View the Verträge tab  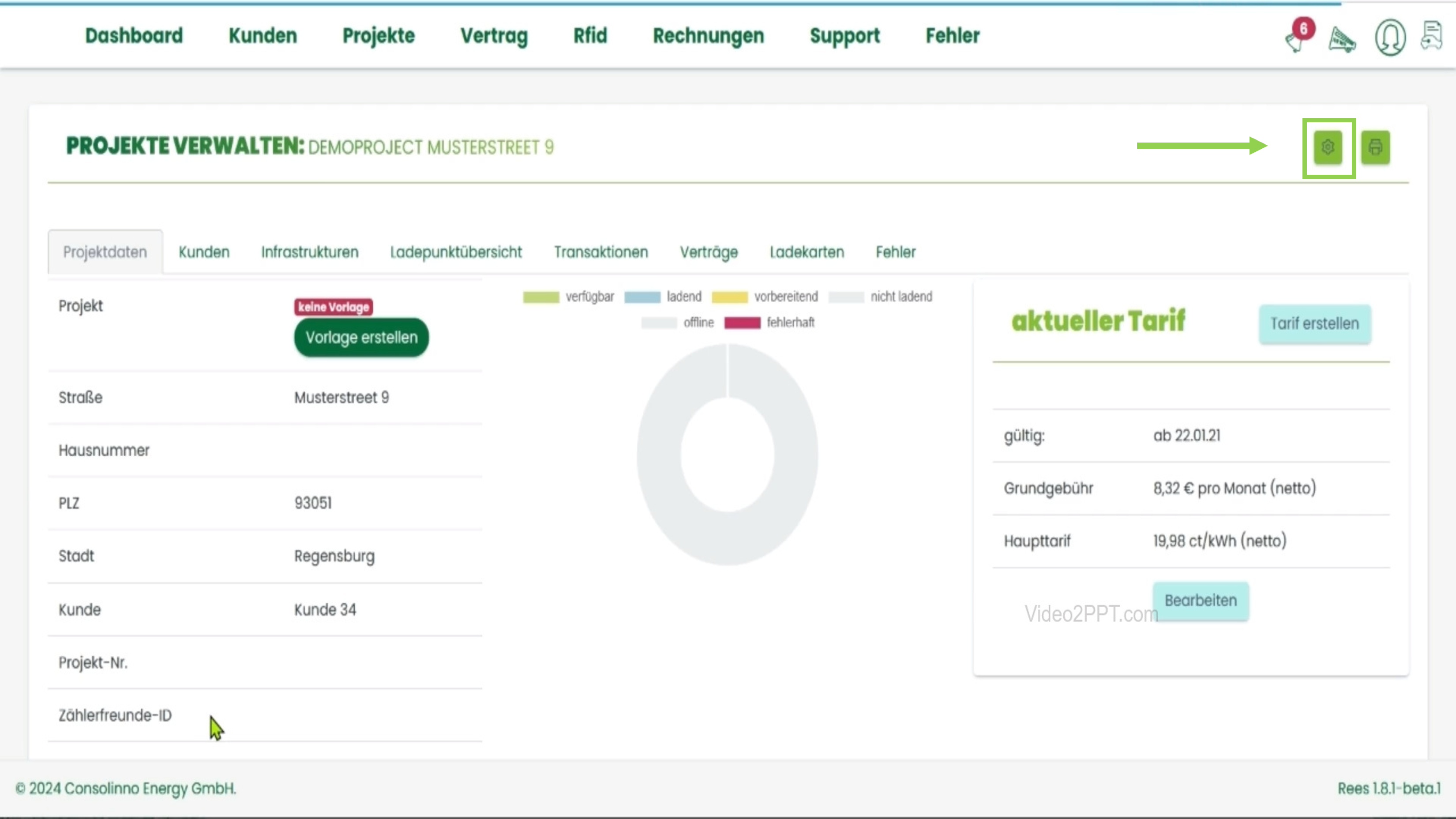(x=709, y=252)
